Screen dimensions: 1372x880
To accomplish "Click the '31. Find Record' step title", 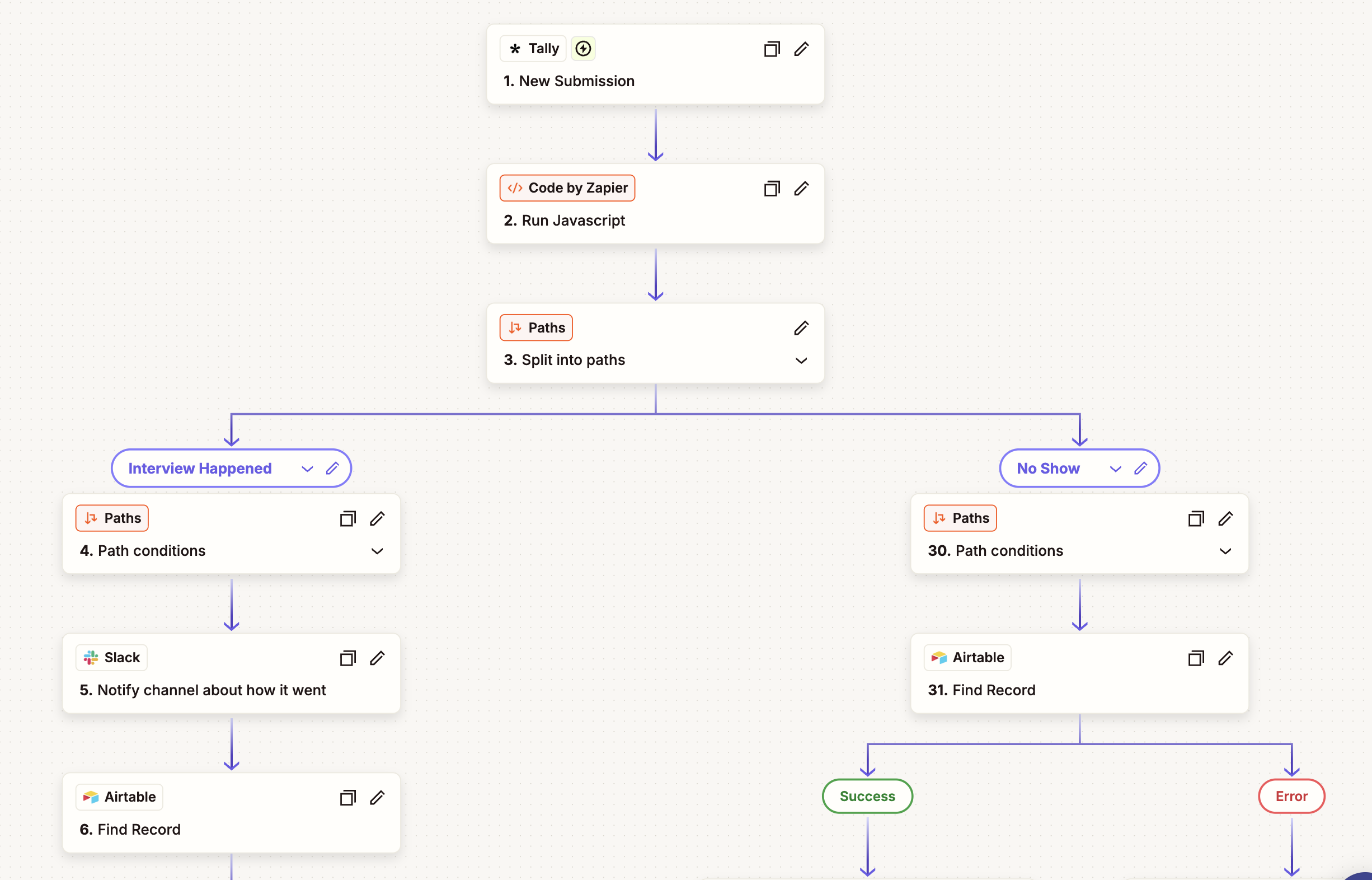I will point(981,690).
